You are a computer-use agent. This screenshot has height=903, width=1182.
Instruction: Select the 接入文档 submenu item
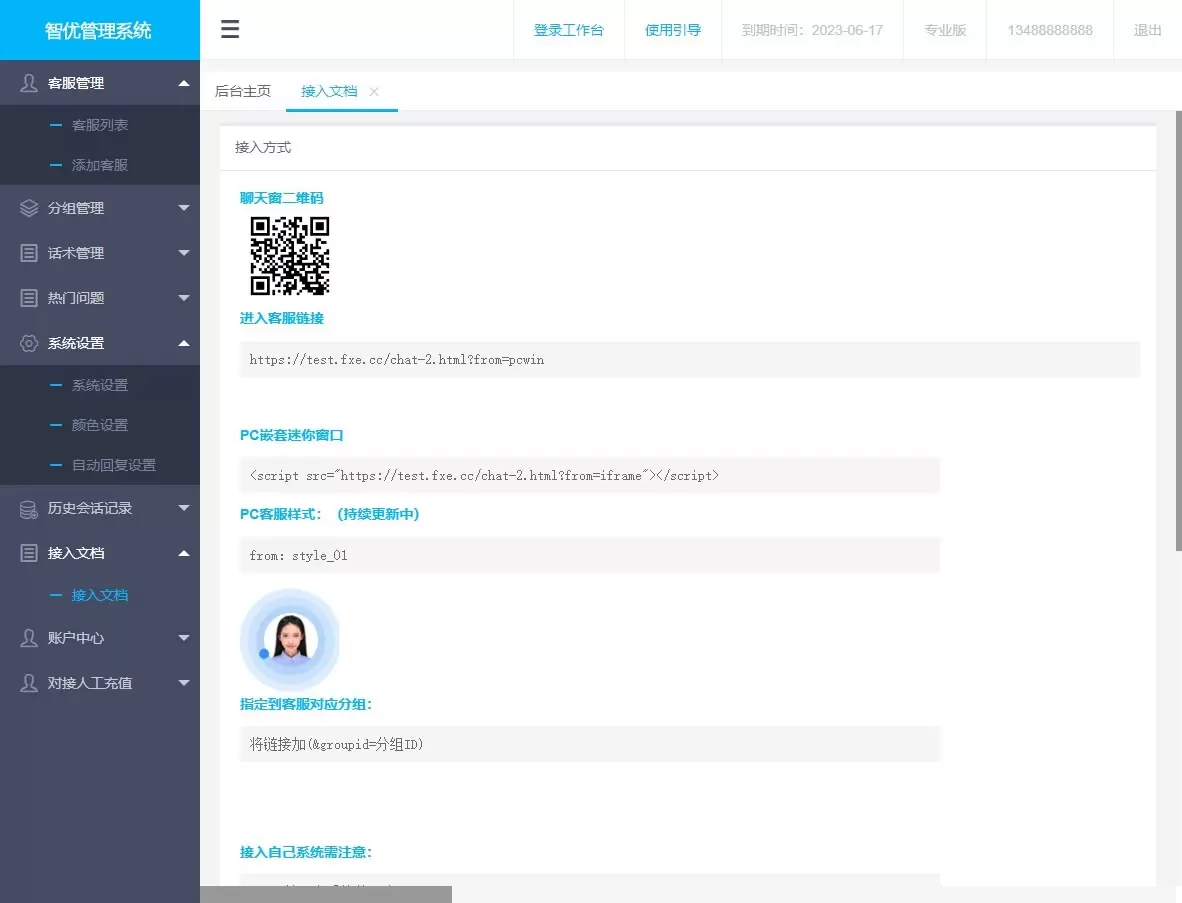click(100, 595)
